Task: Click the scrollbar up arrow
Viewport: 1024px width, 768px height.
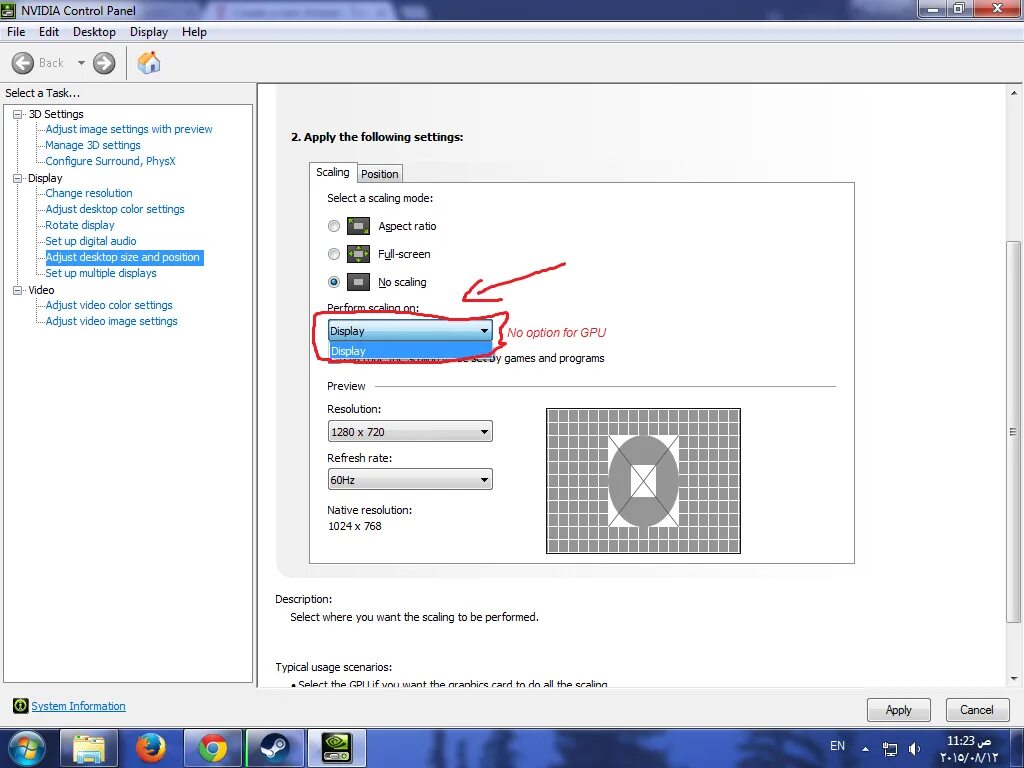Action: [x=1014, y=93]
